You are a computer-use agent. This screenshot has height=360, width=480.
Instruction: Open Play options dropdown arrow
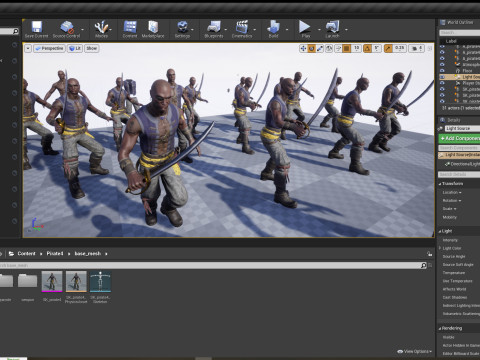coord(319,29)
